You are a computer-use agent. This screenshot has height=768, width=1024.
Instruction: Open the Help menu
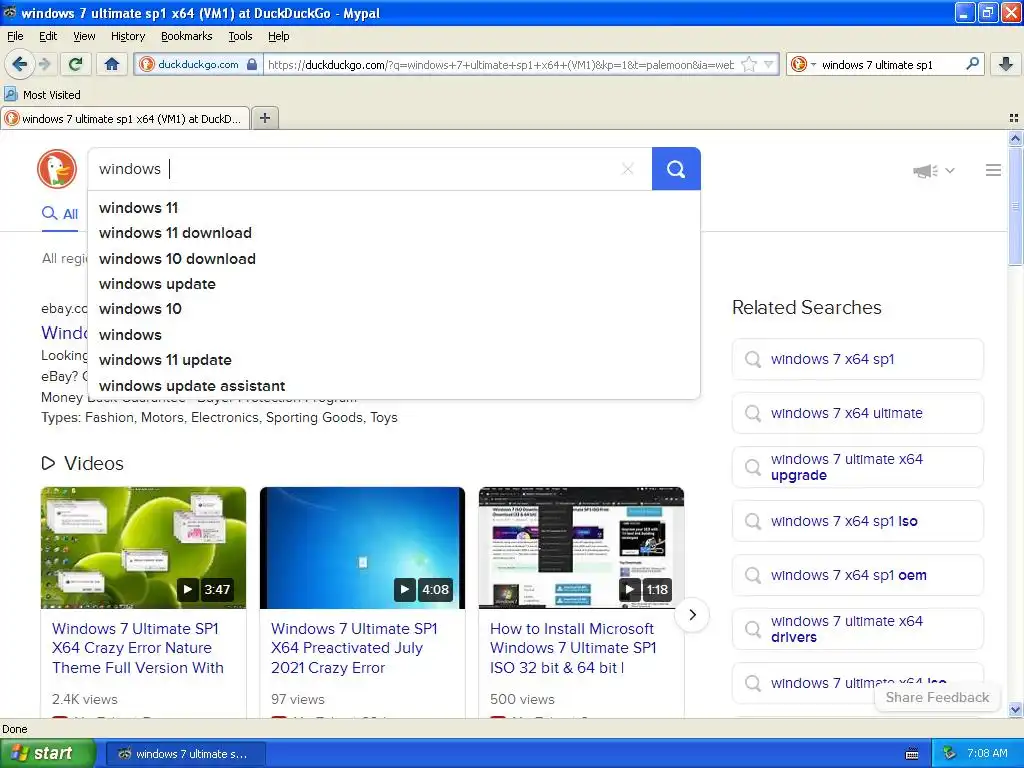coord(278,36)
